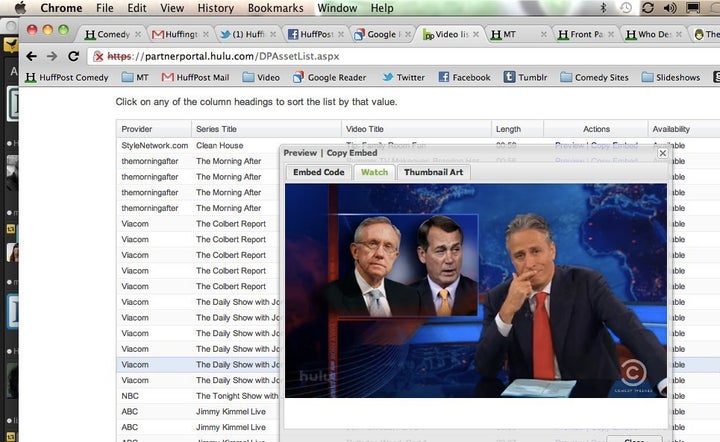Switch to the Embed Code tab

(319, 172)
